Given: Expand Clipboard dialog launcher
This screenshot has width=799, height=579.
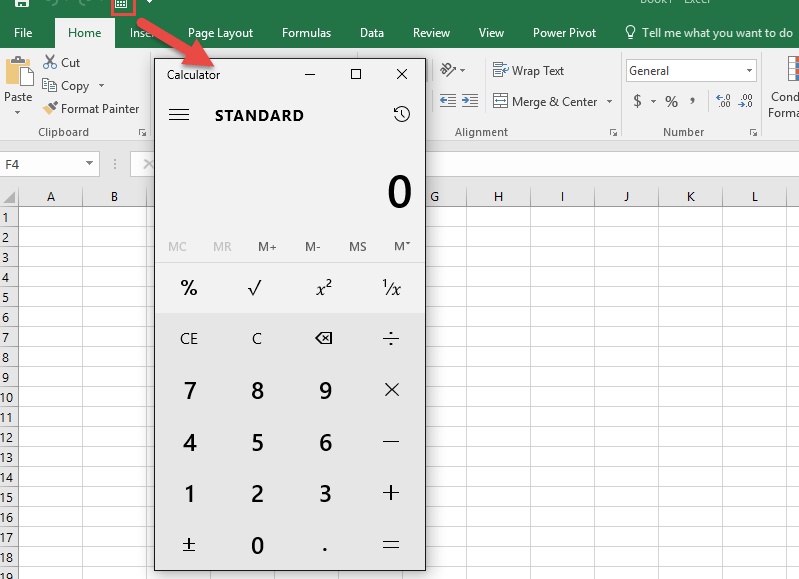Looking at the screenshot, I should click(x=142, y=133).
